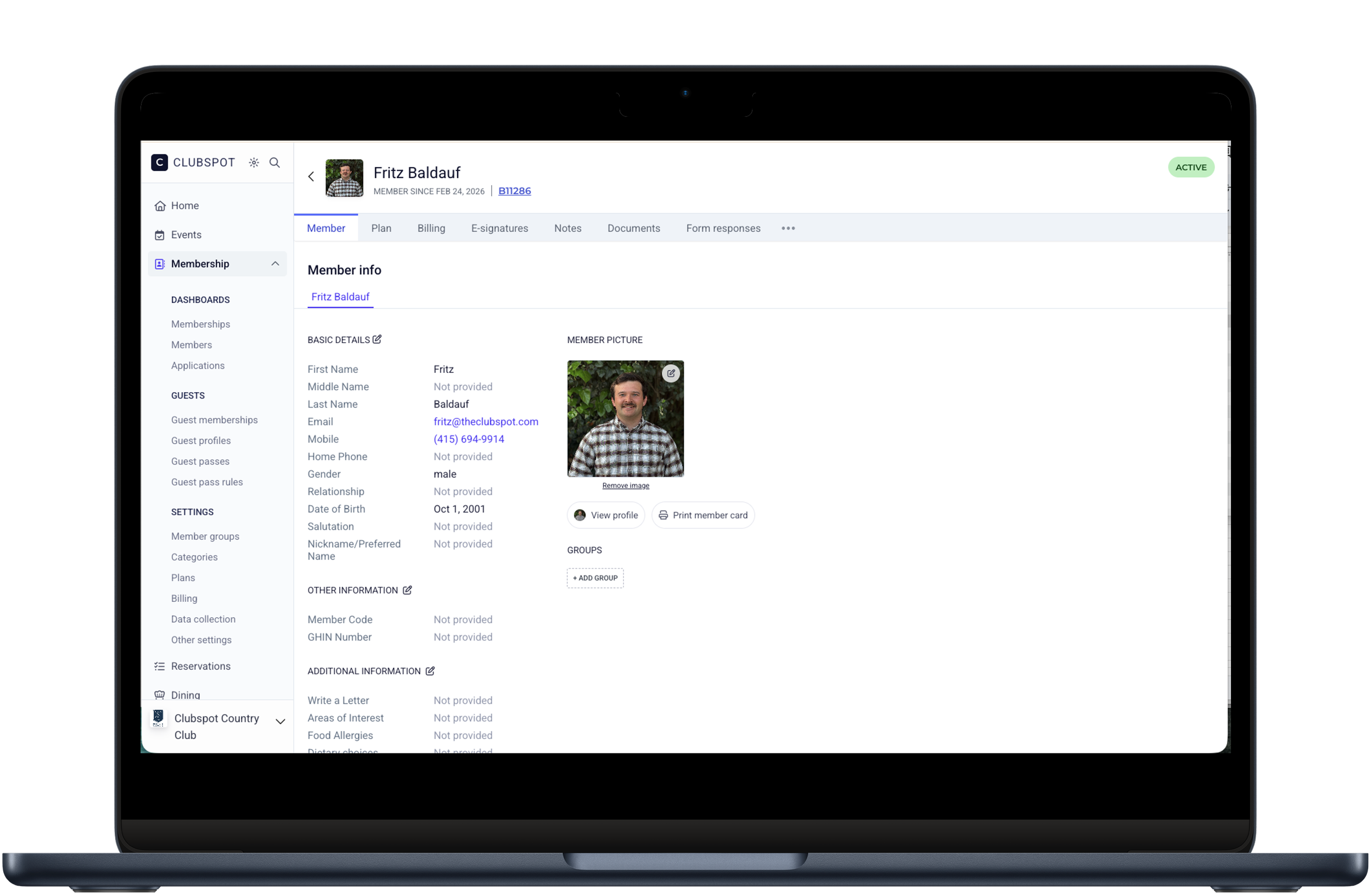The image size is (1372, 895).
Task: Open member ID B11286 link
Action: click(514, 191)
